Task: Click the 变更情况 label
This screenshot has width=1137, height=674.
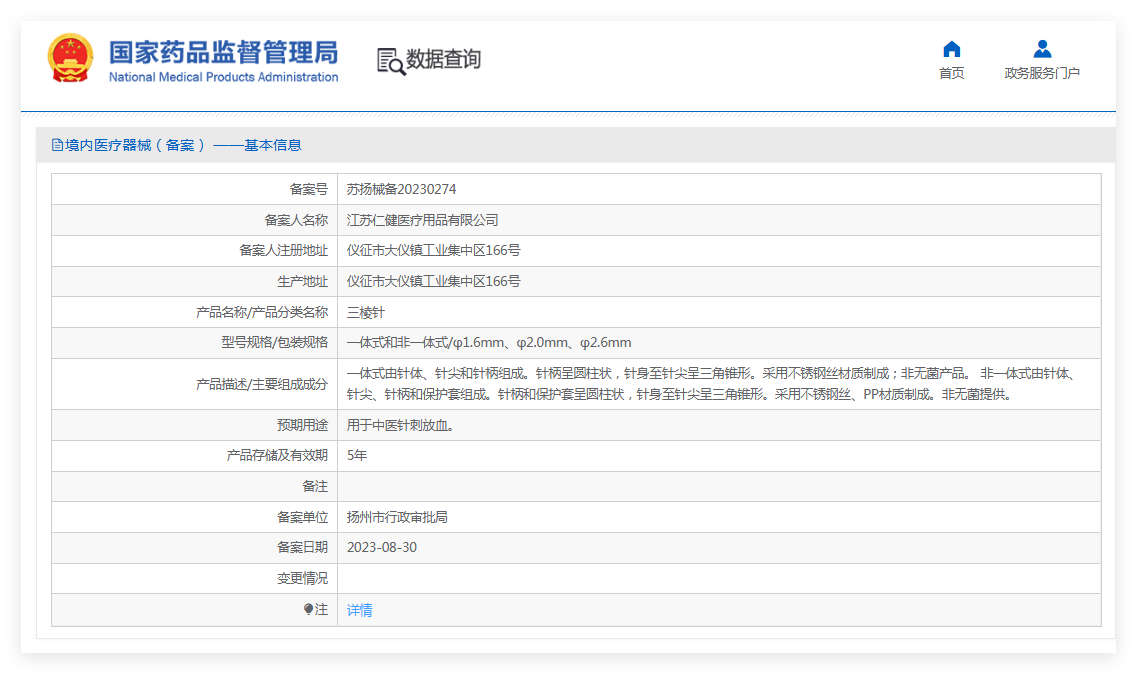Action: (x=302, y=579)
